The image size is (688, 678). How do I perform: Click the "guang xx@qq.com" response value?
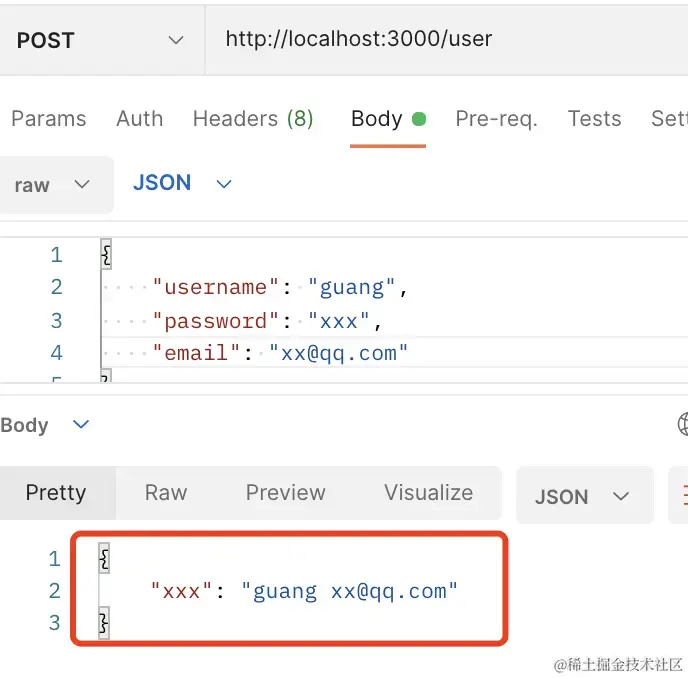coord(349,591)
